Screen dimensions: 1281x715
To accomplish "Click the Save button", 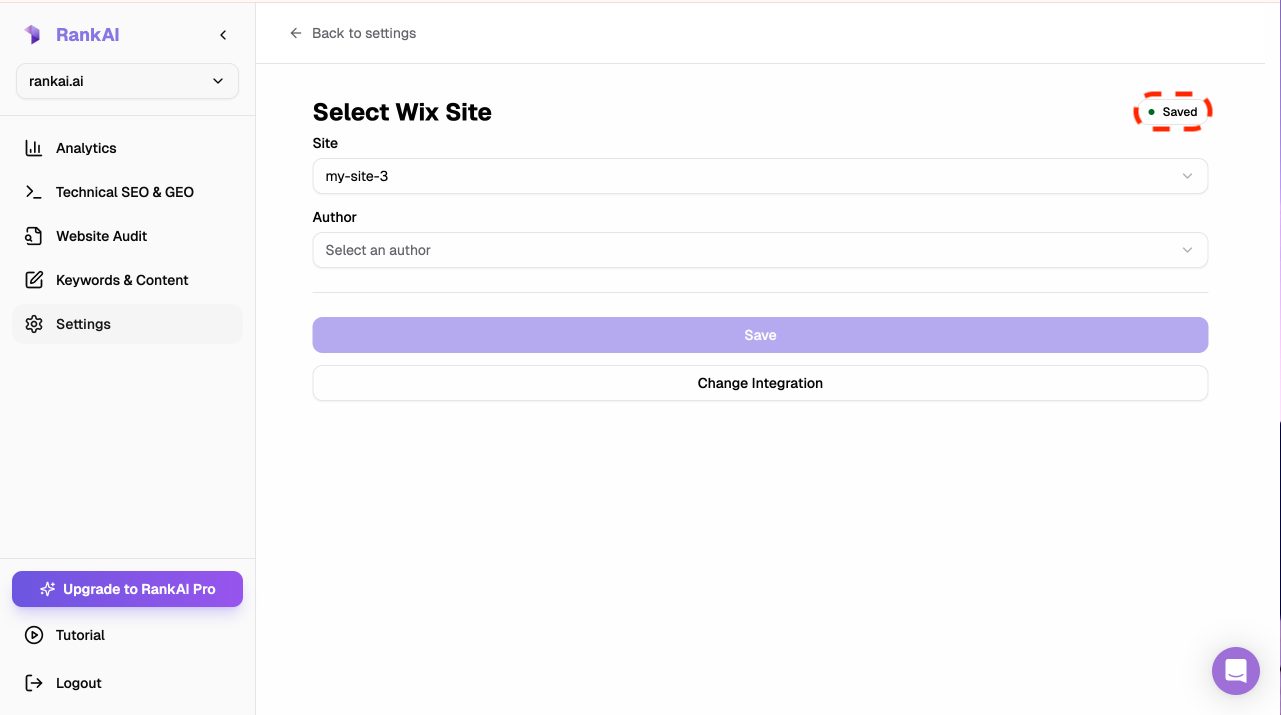I will click(x=760, y=335).
